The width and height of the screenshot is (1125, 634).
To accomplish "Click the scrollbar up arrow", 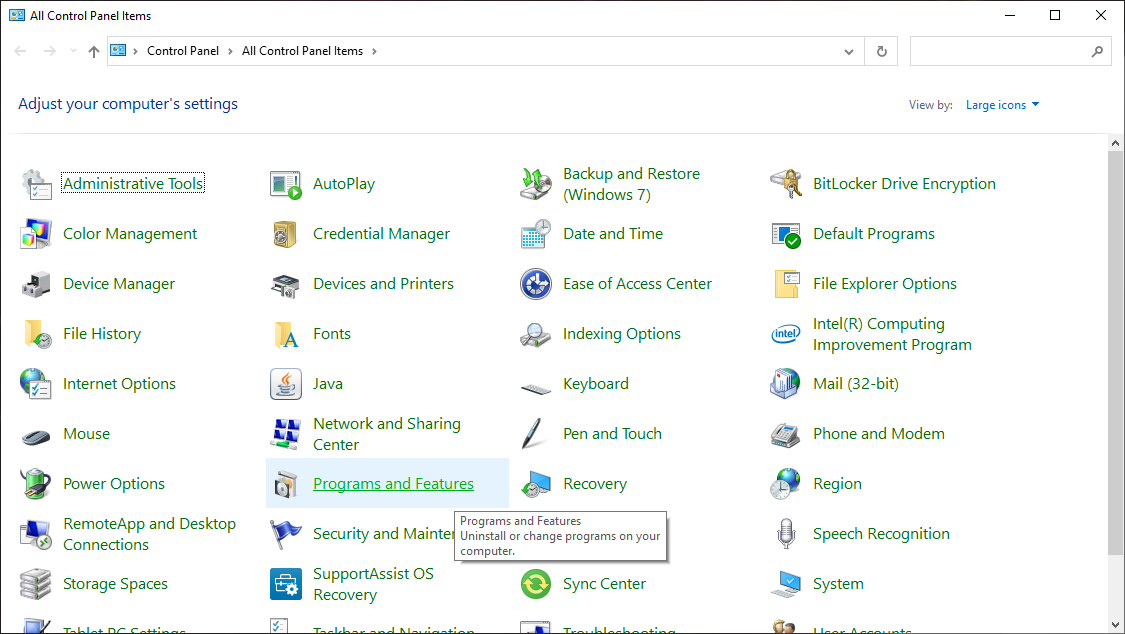I will (x=1115, y=143).
